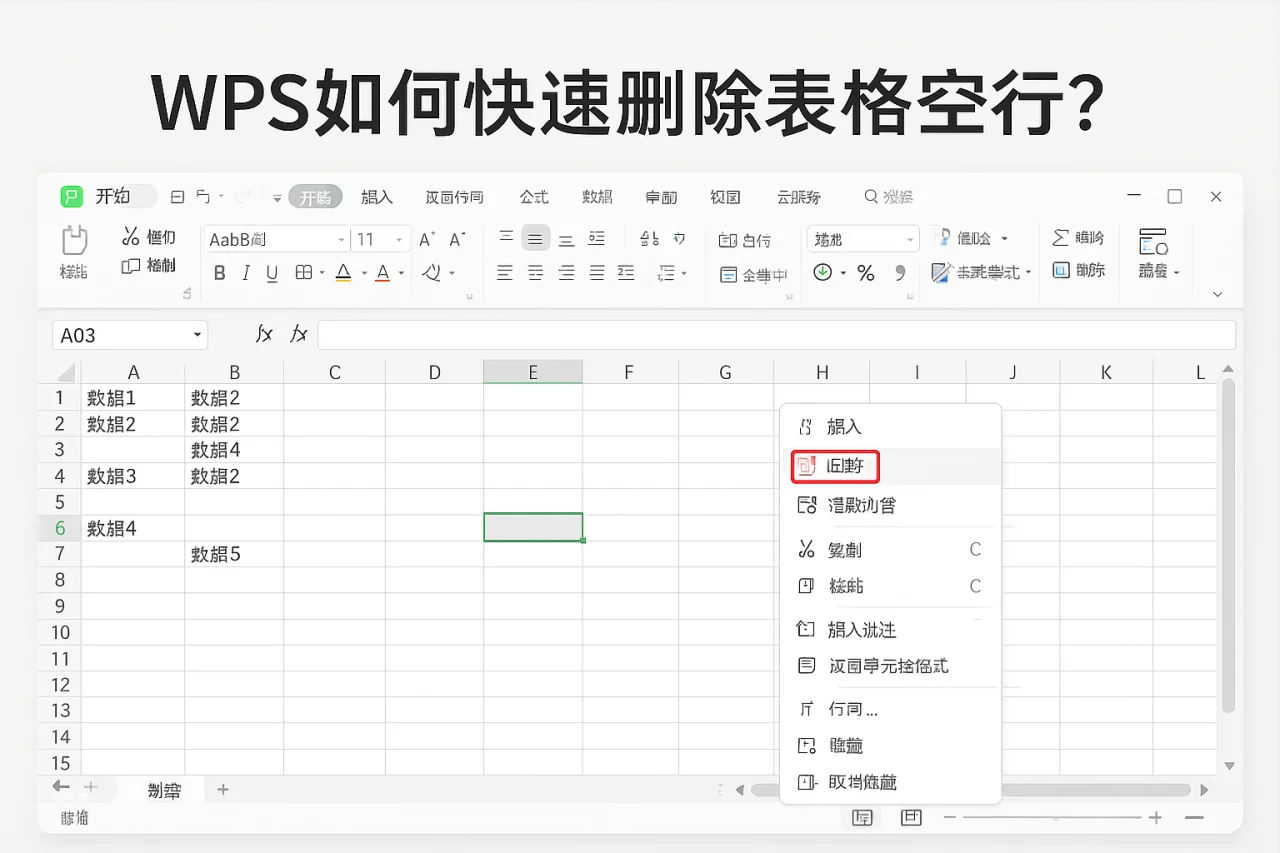The height and width of the screenshot is (853, 1280).
Task: Click the fx insert function button
Action: pos(264,334)
